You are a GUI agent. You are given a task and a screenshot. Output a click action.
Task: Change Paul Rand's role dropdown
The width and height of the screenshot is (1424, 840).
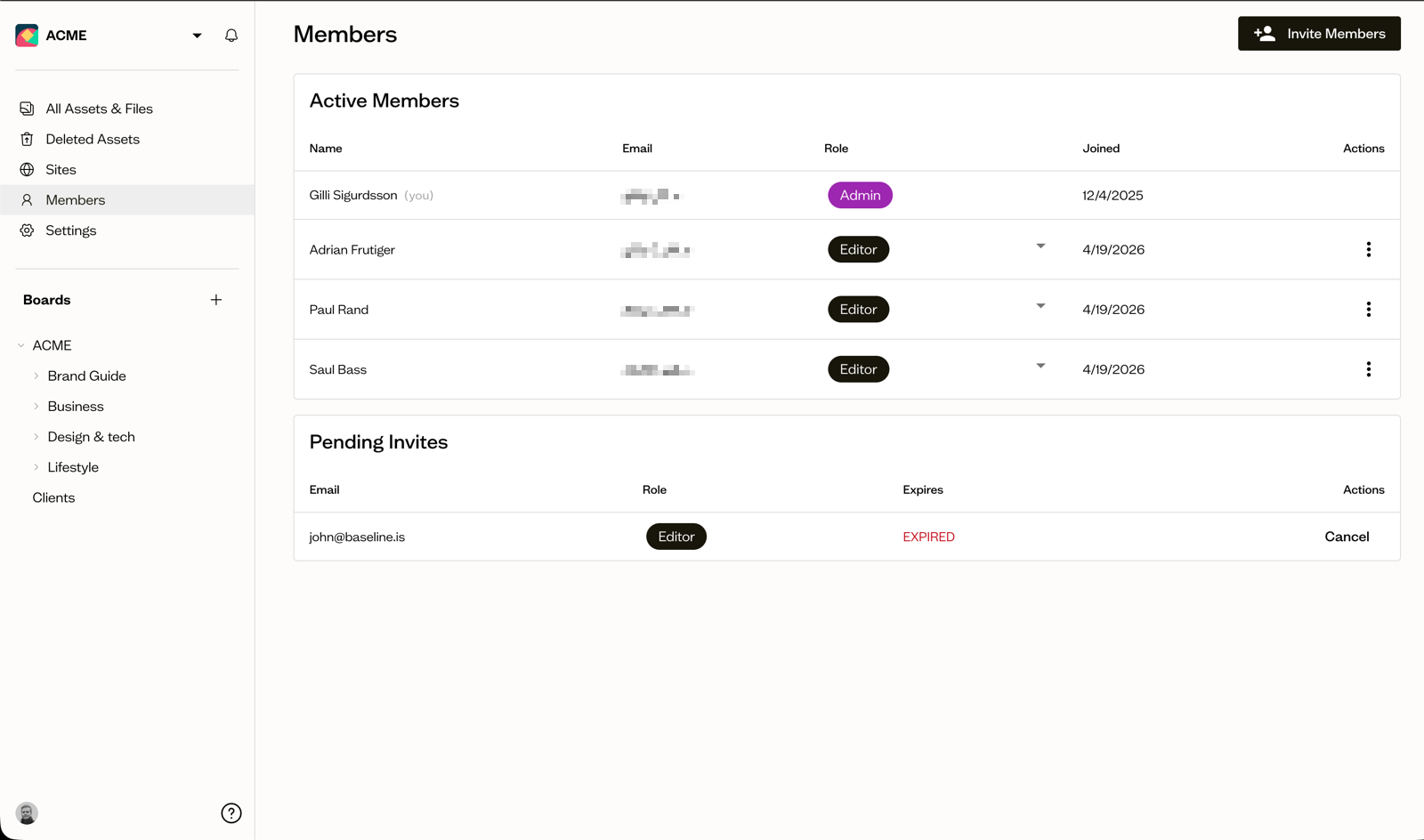point(1040,306)
